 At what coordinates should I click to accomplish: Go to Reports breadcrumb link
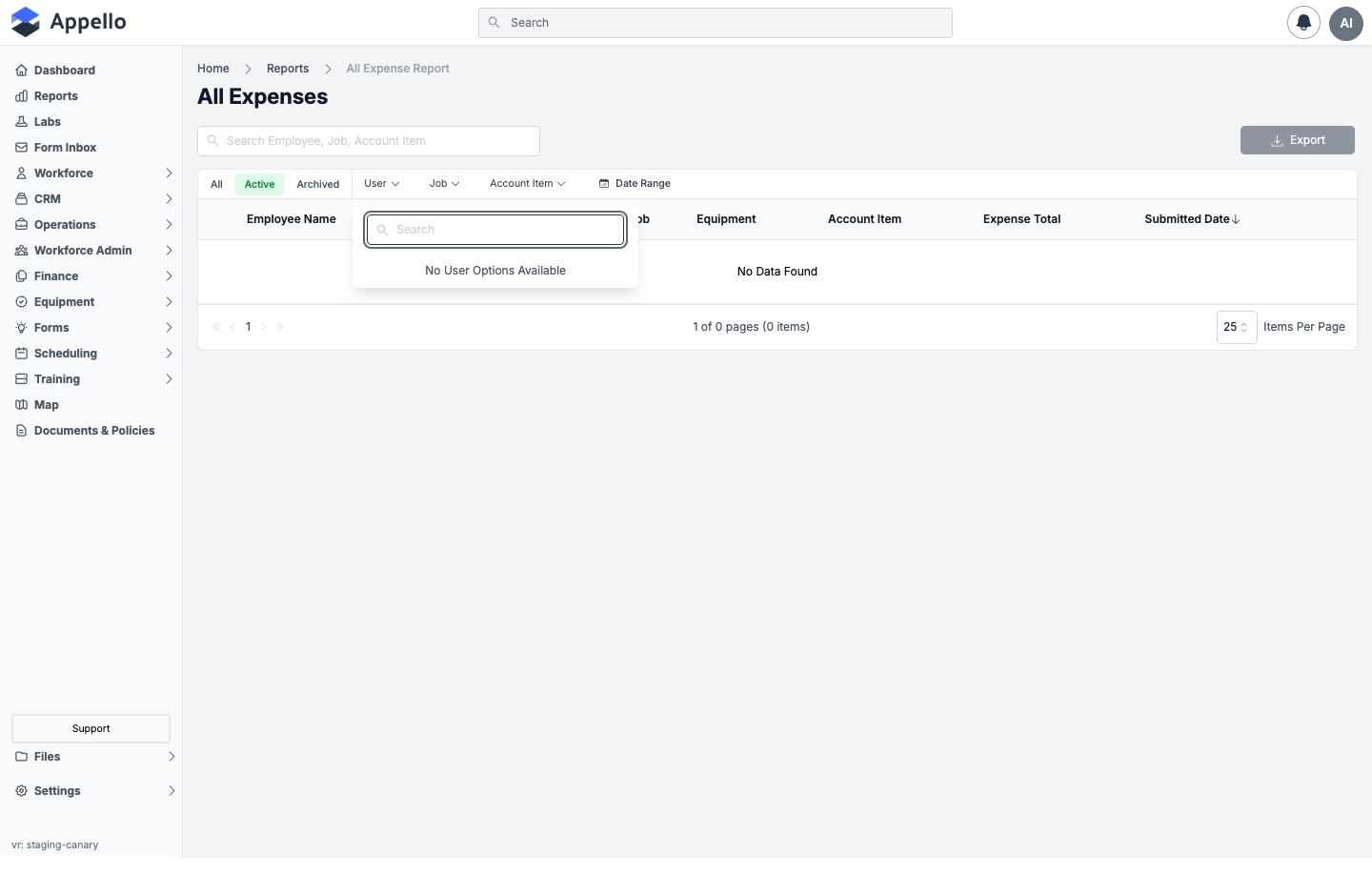click(288, 69)
